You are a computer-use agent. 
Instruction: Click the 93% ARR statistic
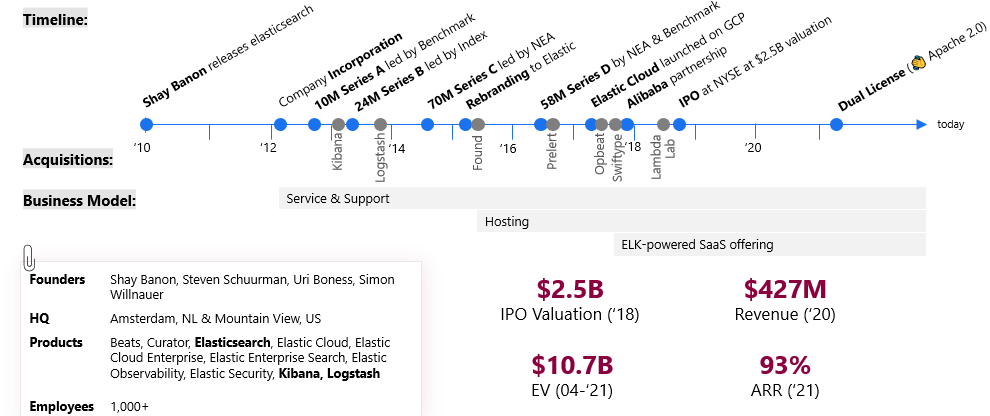(x=785, y=365)
